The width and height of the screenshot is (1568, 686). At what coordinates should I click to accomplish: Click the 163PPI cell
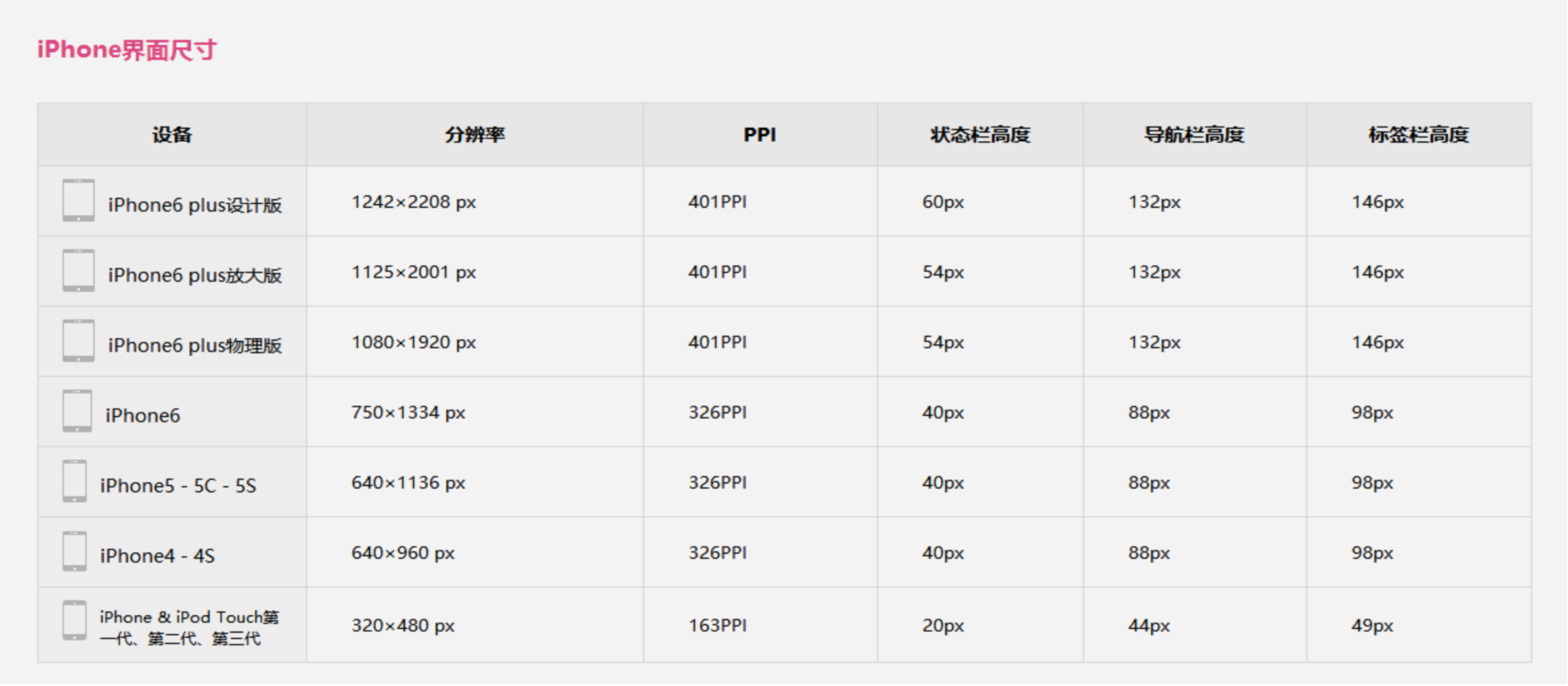coord(717,626)
